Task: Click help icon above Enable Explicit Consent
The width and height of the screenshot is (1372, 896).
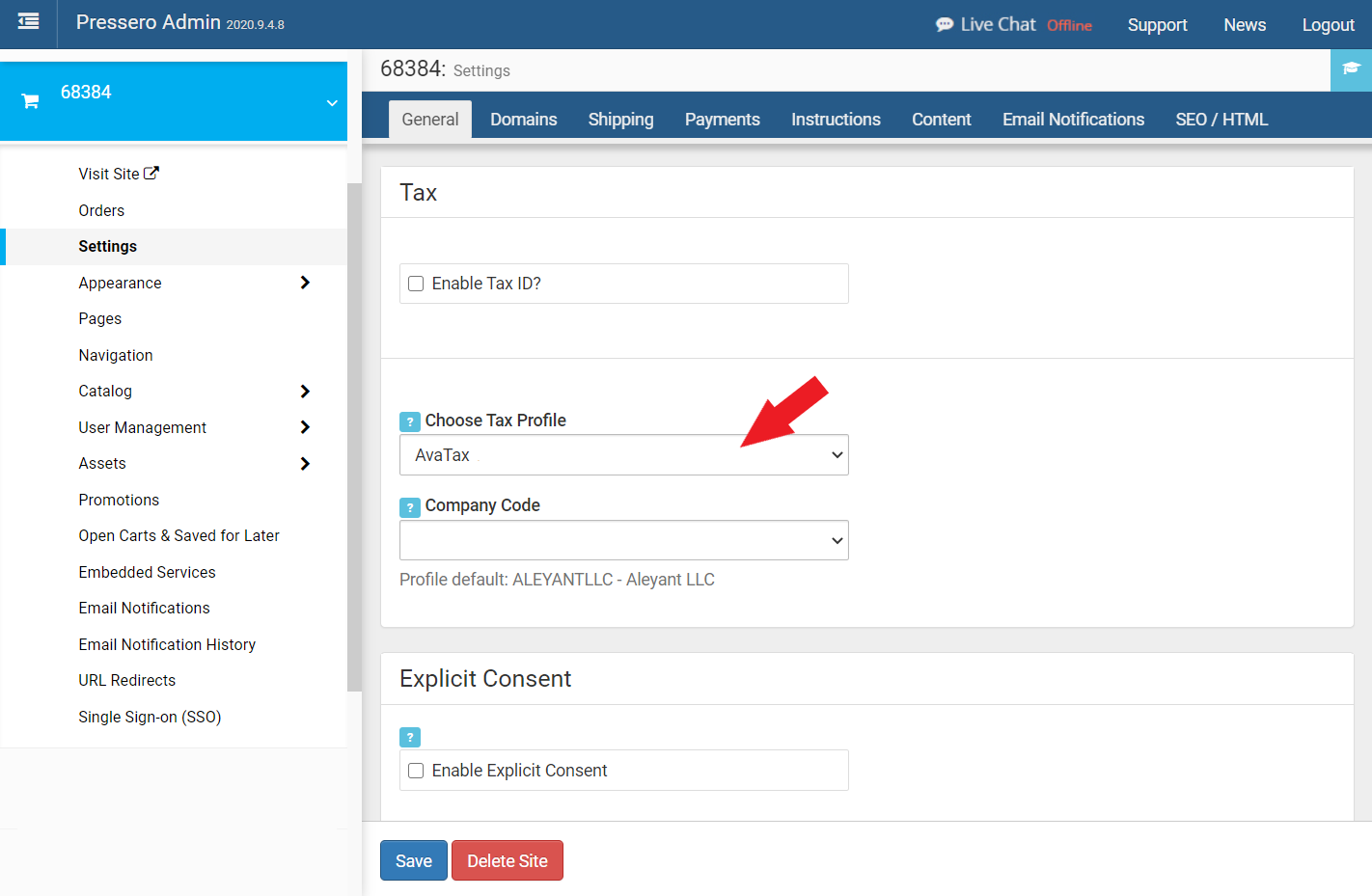Action: (x=410, y=737)
